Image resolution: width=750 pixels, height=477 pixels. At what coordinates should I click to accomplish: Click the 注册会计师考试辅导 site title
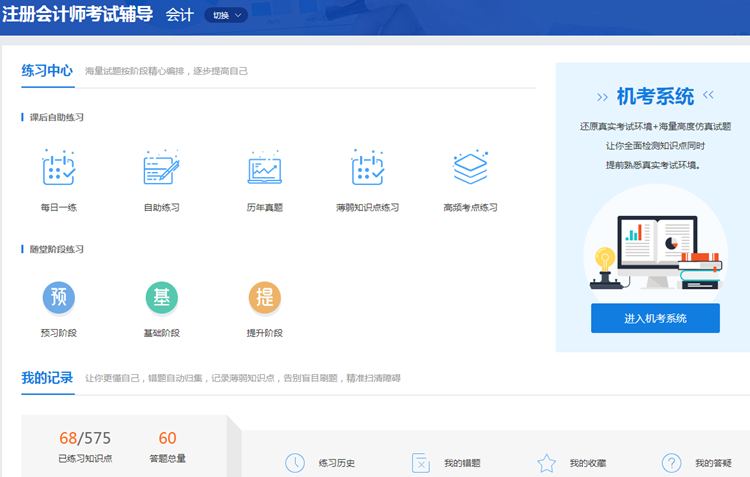coord(77,14)
